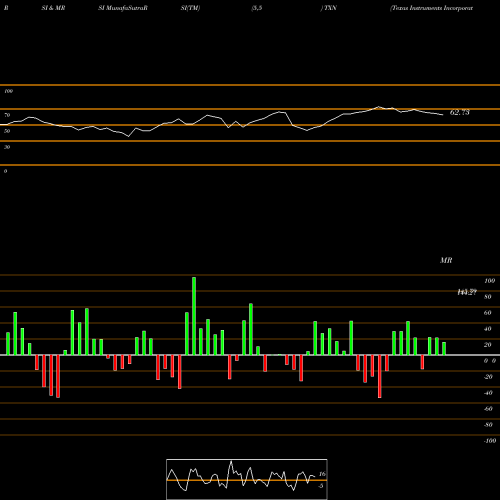Click the MR label above the bar chart
Image resolution: width=500 pixels, height=500 pixels.
446,260
